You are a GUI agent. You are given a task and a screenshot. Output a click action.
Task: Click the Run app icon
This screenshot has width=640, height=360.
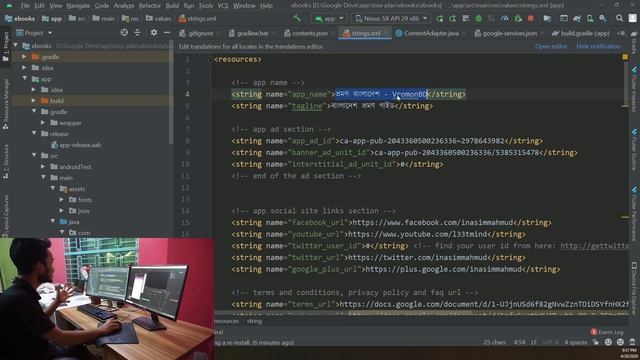[x=440, y=18]
